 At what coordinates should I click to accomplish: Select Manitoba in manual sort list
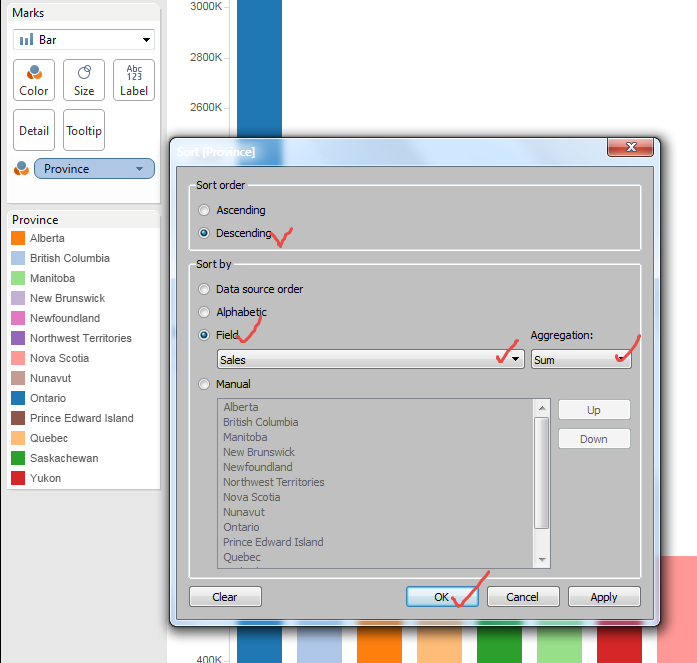(x=245, y=437)
